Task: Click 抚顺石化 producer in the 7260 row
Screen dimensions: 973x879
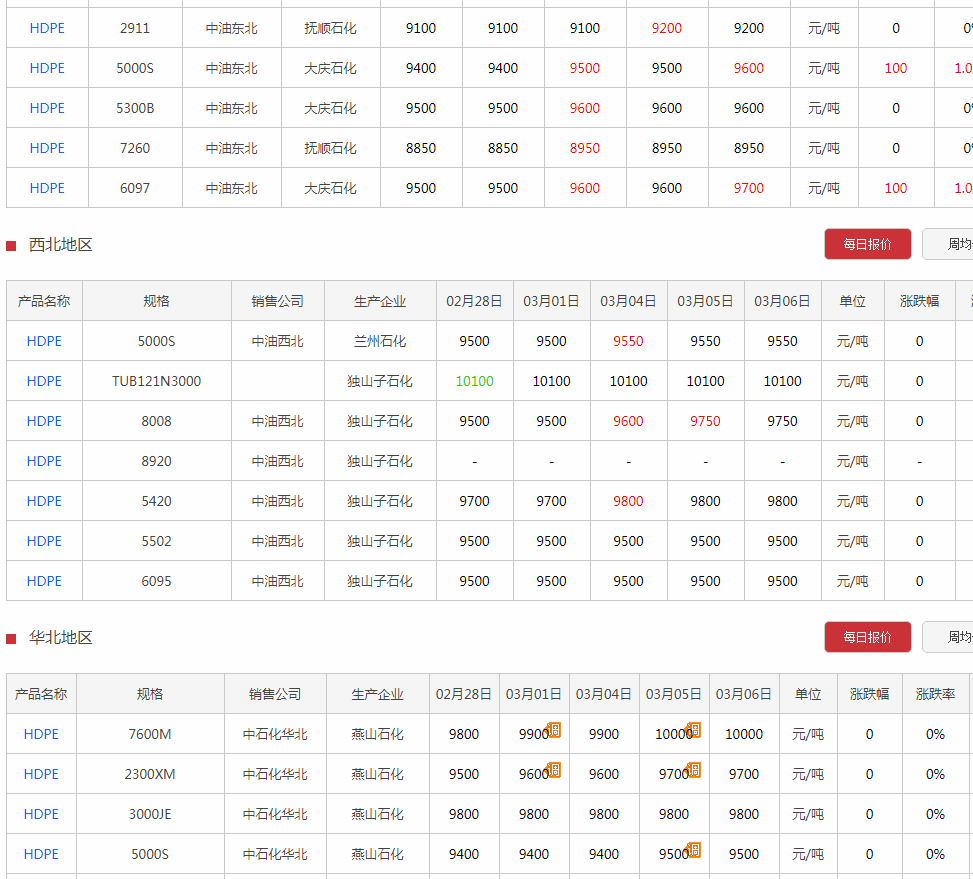Action: [331, 148]
